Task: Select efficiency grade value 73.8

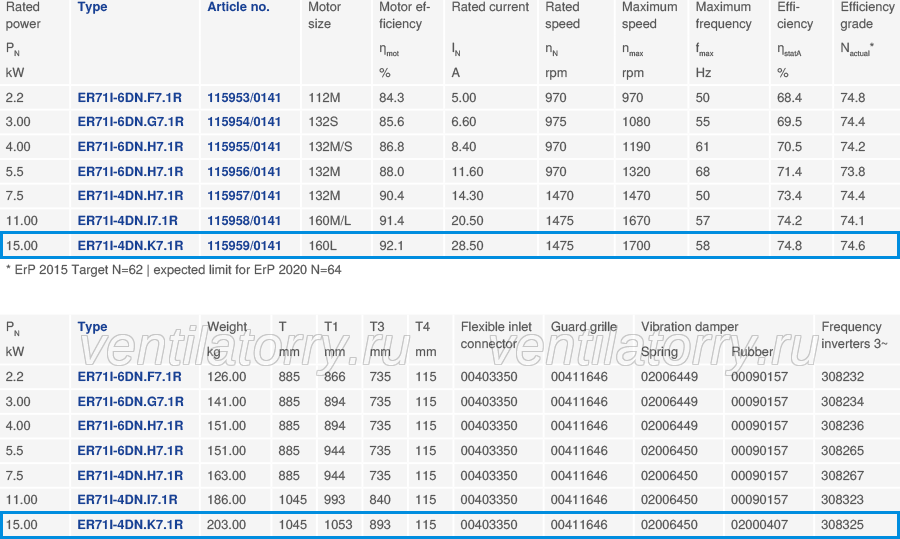Action: pos(853,172)
